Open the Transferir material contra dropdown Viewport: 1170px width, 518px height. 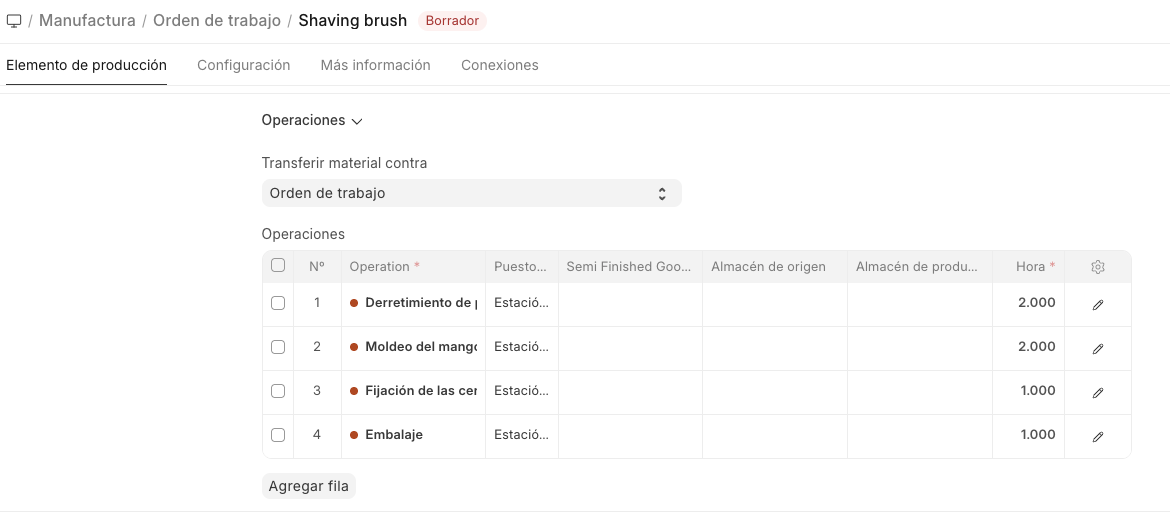coord(472,193)
